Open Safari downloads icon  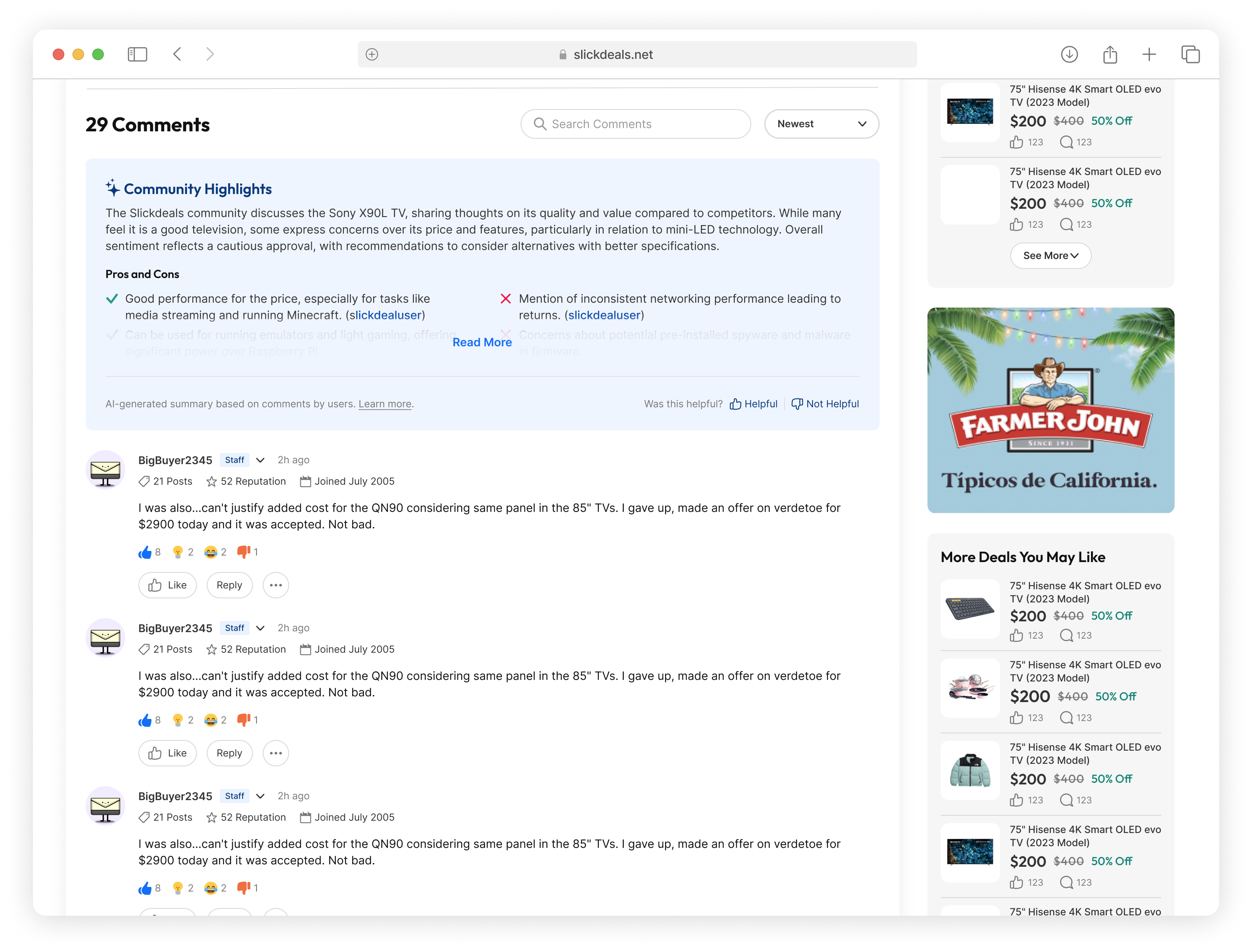1069,54
